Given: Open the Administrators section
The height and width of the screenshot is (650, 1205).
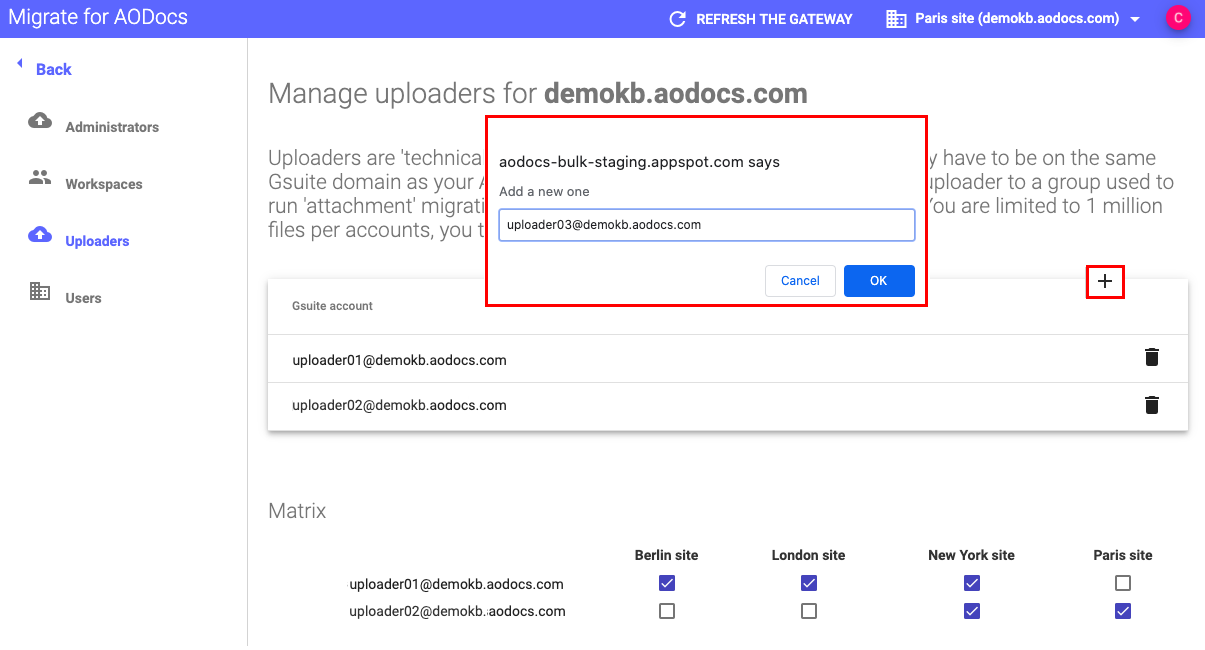Looking at the screenshot, I should click(113, 126).
